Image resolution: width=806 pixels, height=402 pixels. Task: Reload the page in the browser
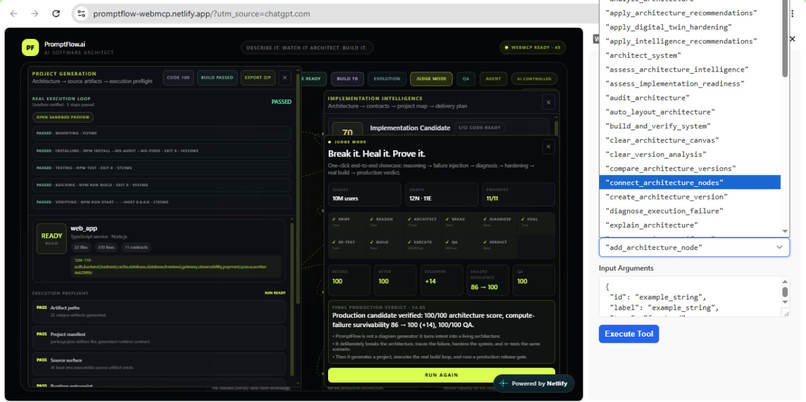(56, 14)
